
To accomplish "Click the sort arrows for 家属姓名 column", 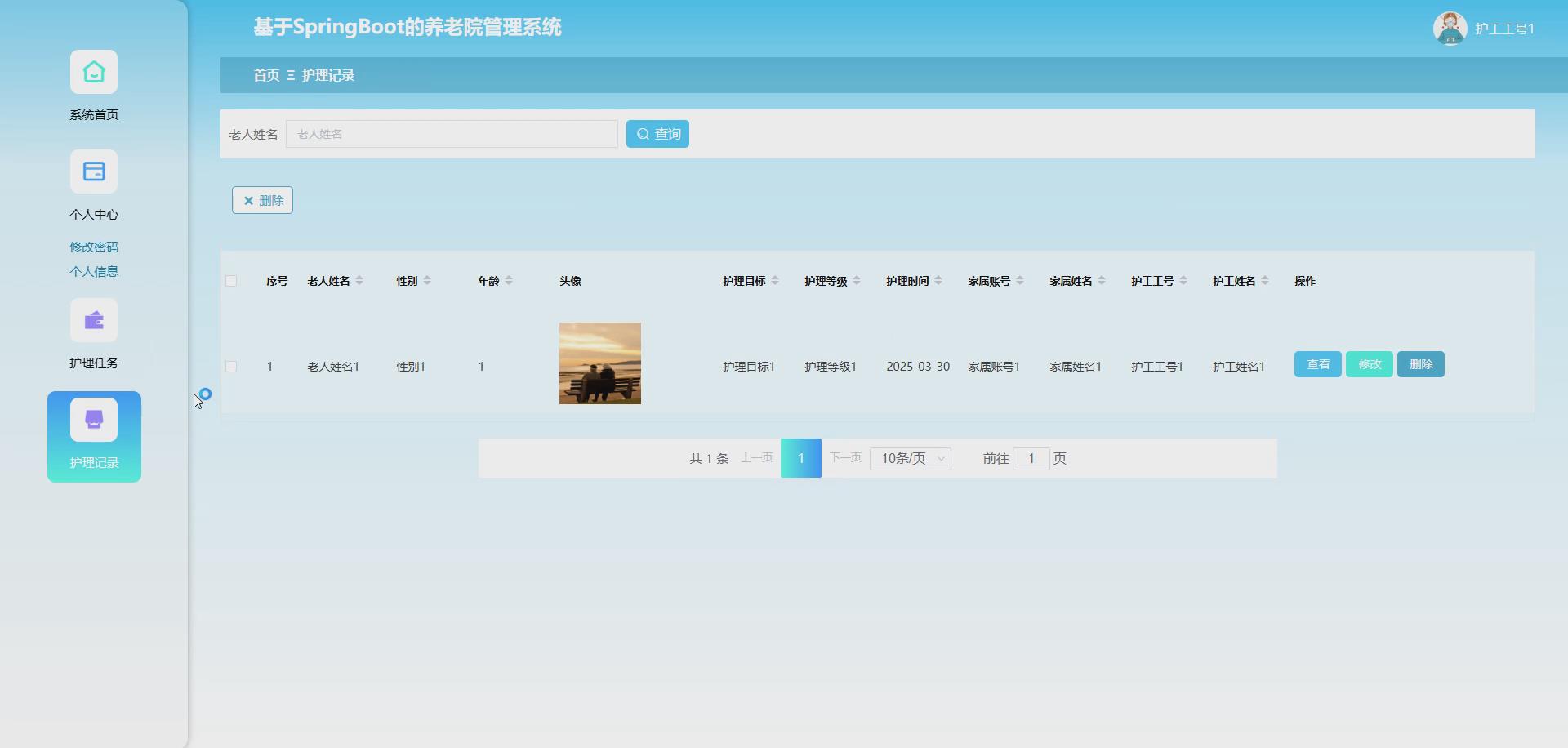I will [x=1102, y=281].
